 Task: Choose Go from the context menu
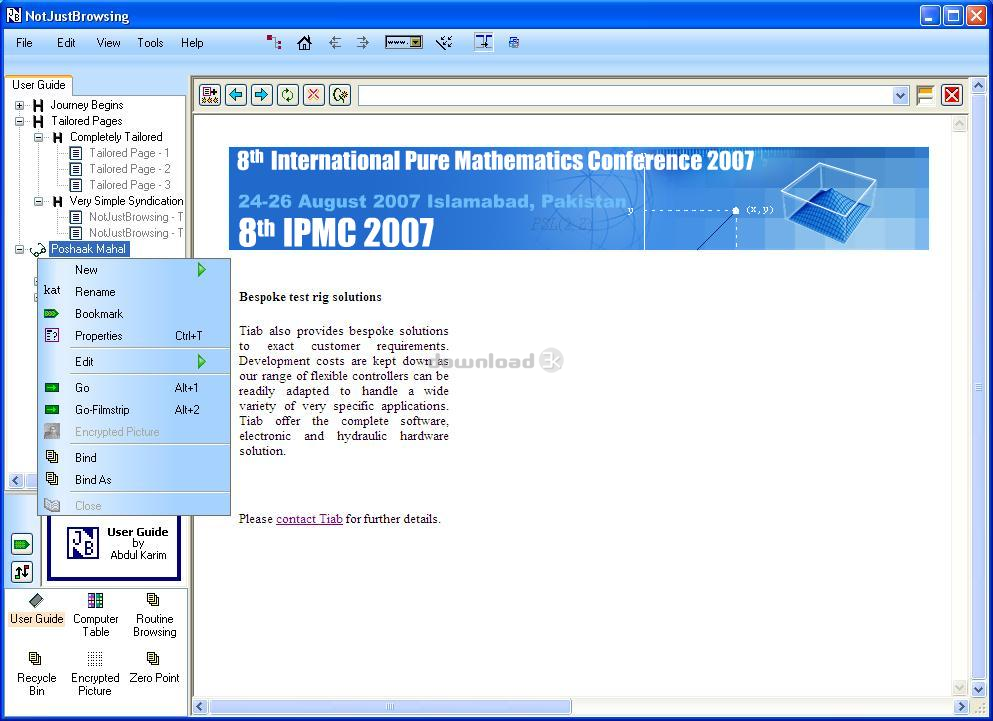pyautogui.click(x=134, y=388)
